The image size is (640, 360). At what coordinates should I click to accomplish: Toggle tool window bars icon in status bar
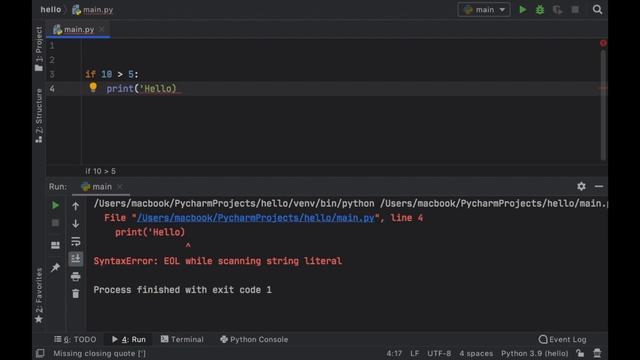click(40, 353)
